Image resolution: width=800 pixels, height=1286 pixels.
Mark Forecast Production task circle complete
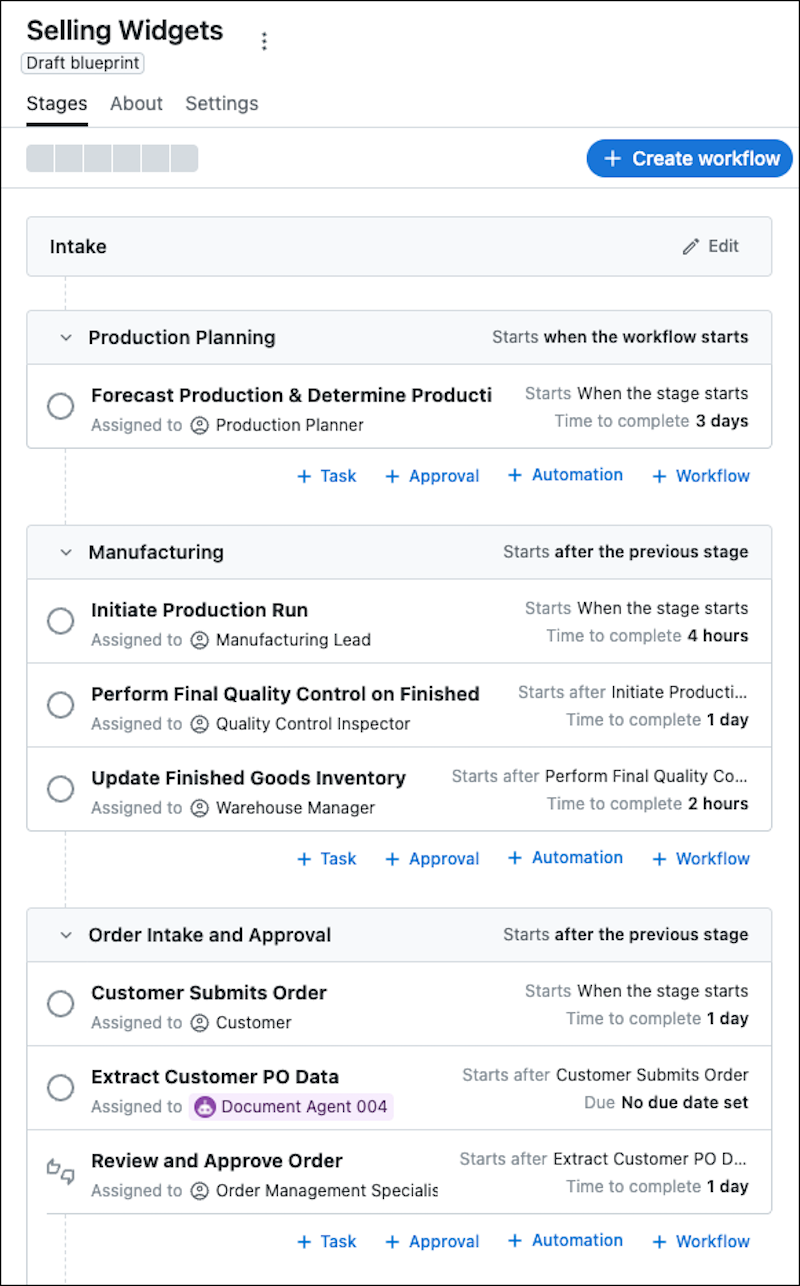(61, 406)
